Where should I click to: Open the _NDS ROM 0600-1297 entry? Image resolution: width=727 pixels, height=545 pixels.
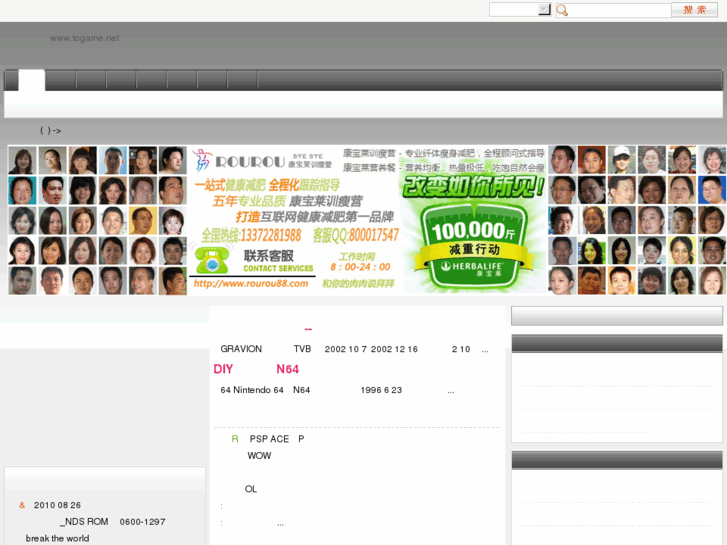[112, 522]
